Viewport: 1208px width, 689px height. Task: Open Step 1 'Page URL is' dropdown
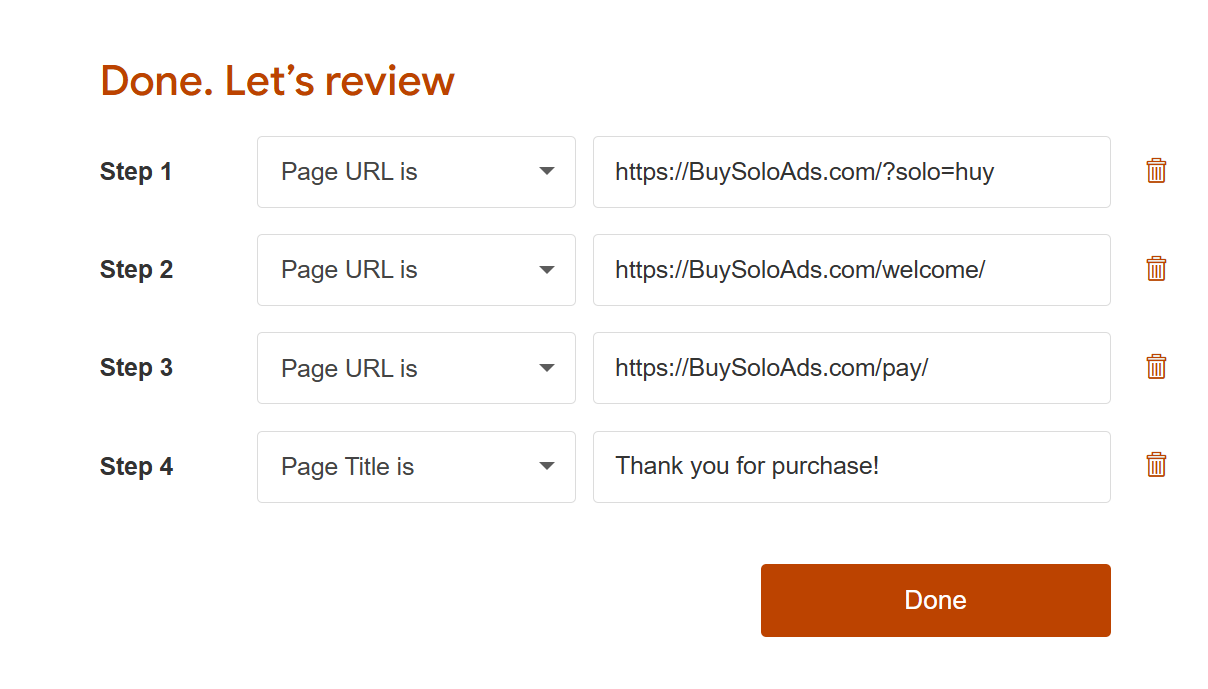point(415,172)
